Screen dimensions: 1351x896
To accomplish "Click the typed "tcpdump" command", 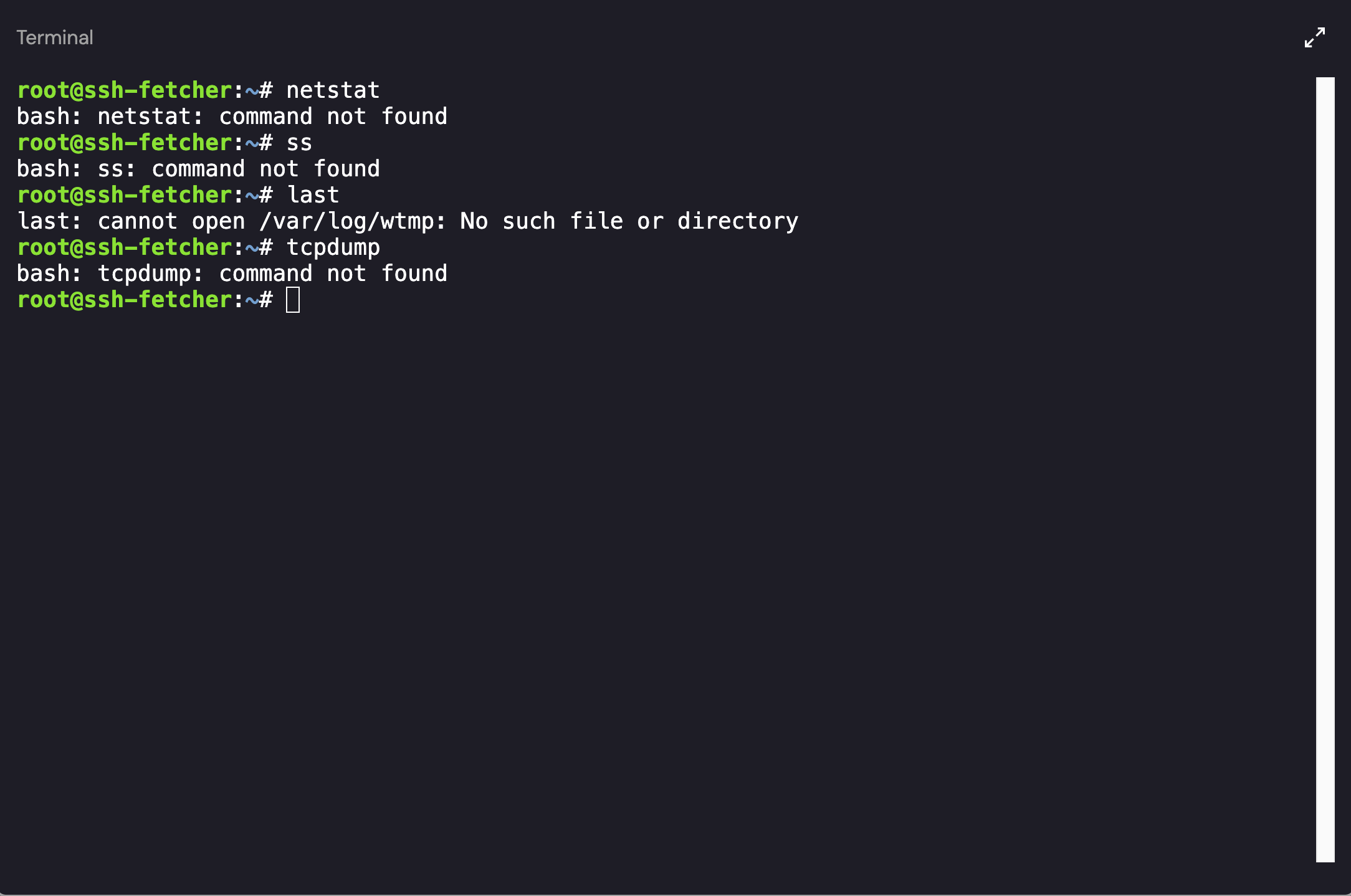I will (x=333, y=247).
